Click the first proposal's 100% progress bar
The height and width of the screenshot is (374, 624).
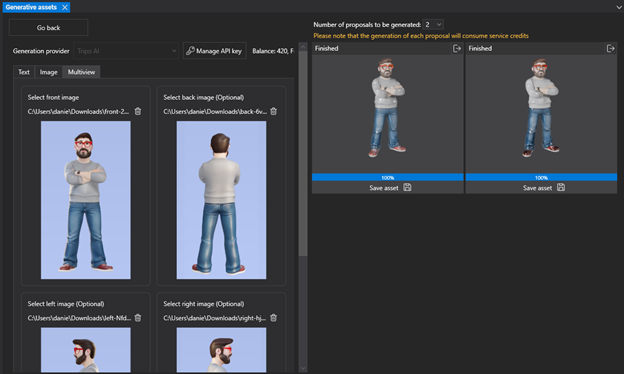(x=388, y=177)
